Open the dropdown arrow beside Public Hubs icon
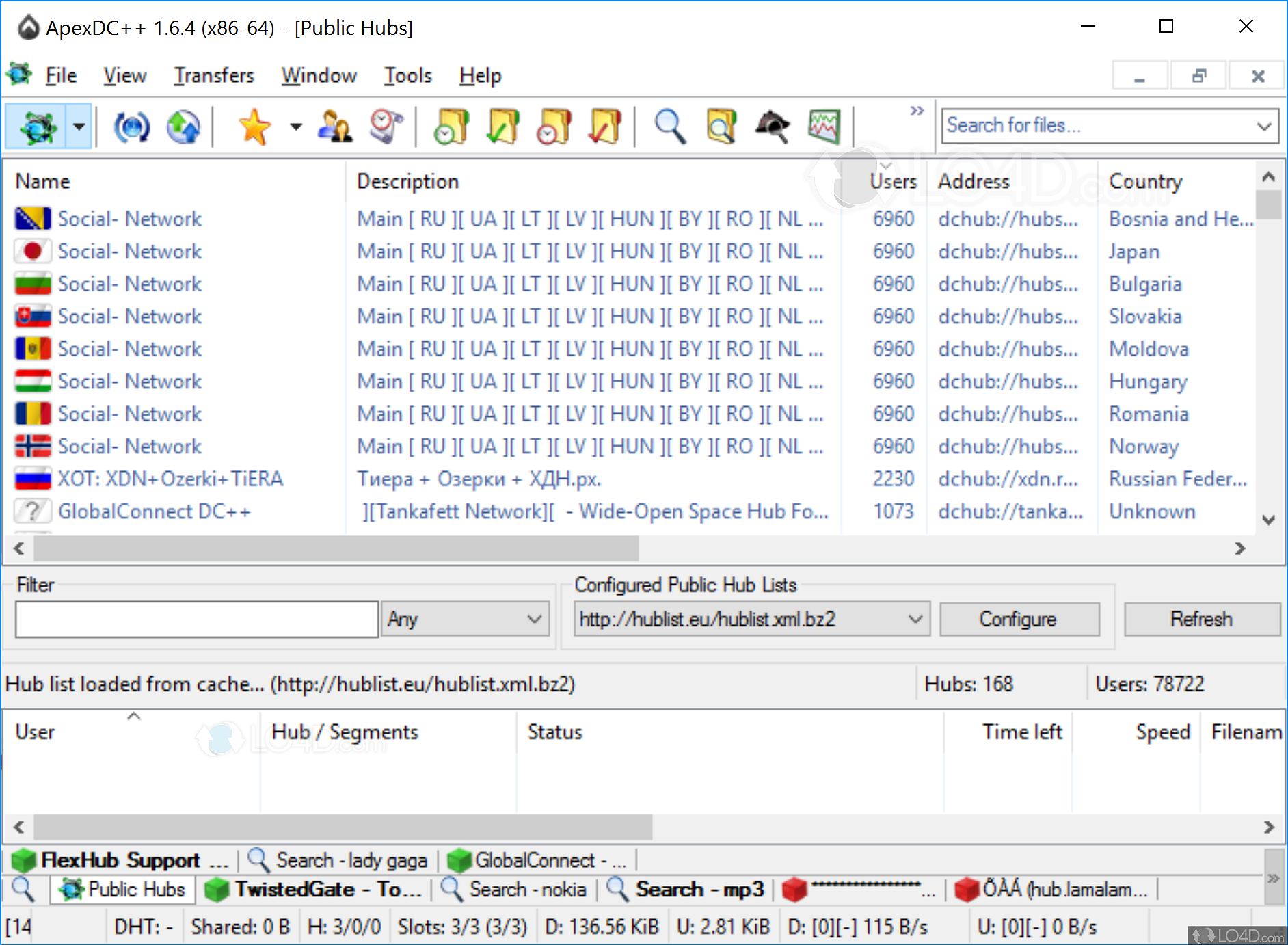The height and width of the screenshot is (945, 1288). point(79,127)
